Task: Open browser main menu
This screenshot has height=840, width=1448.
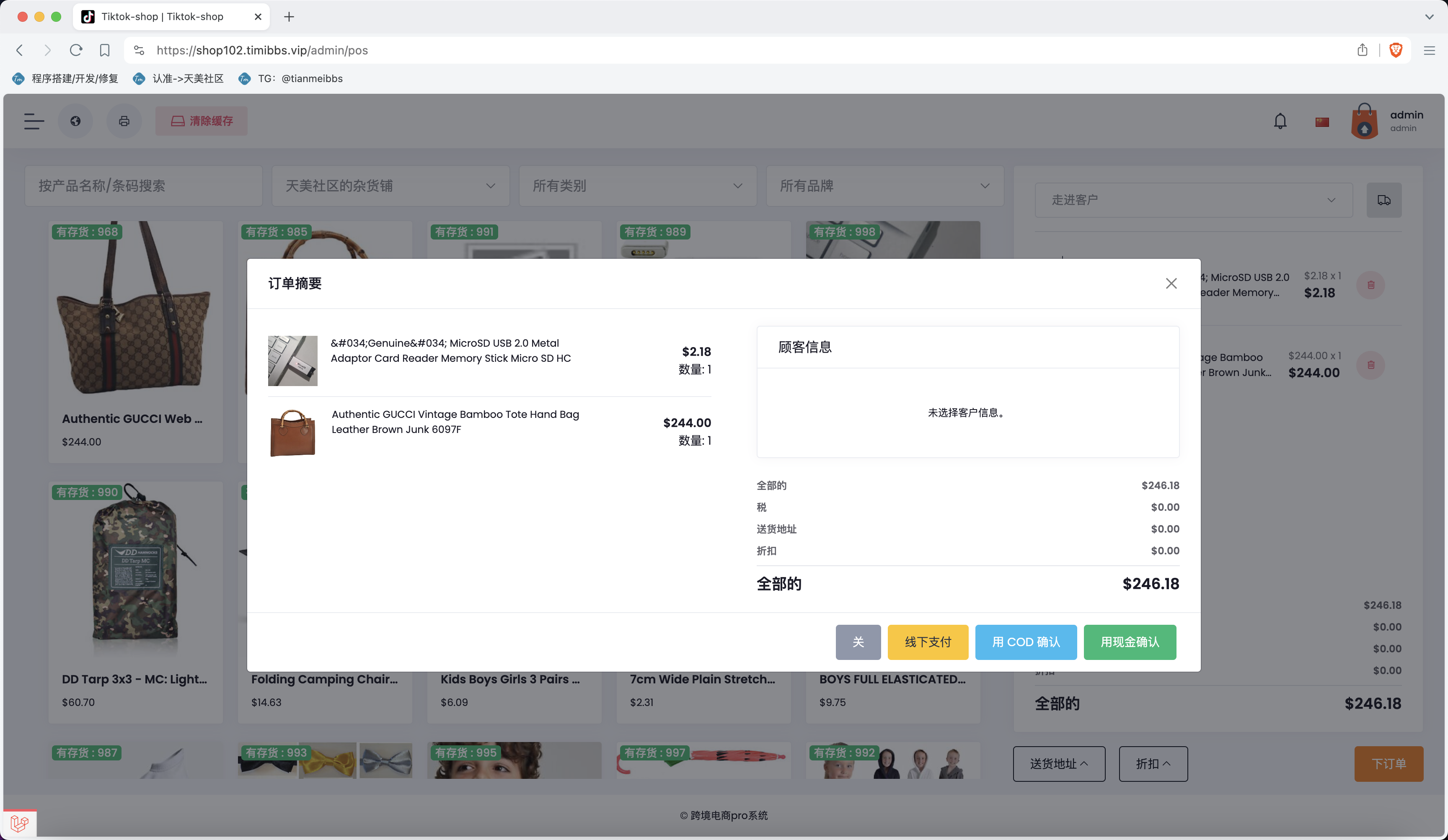Action: 1429,50
